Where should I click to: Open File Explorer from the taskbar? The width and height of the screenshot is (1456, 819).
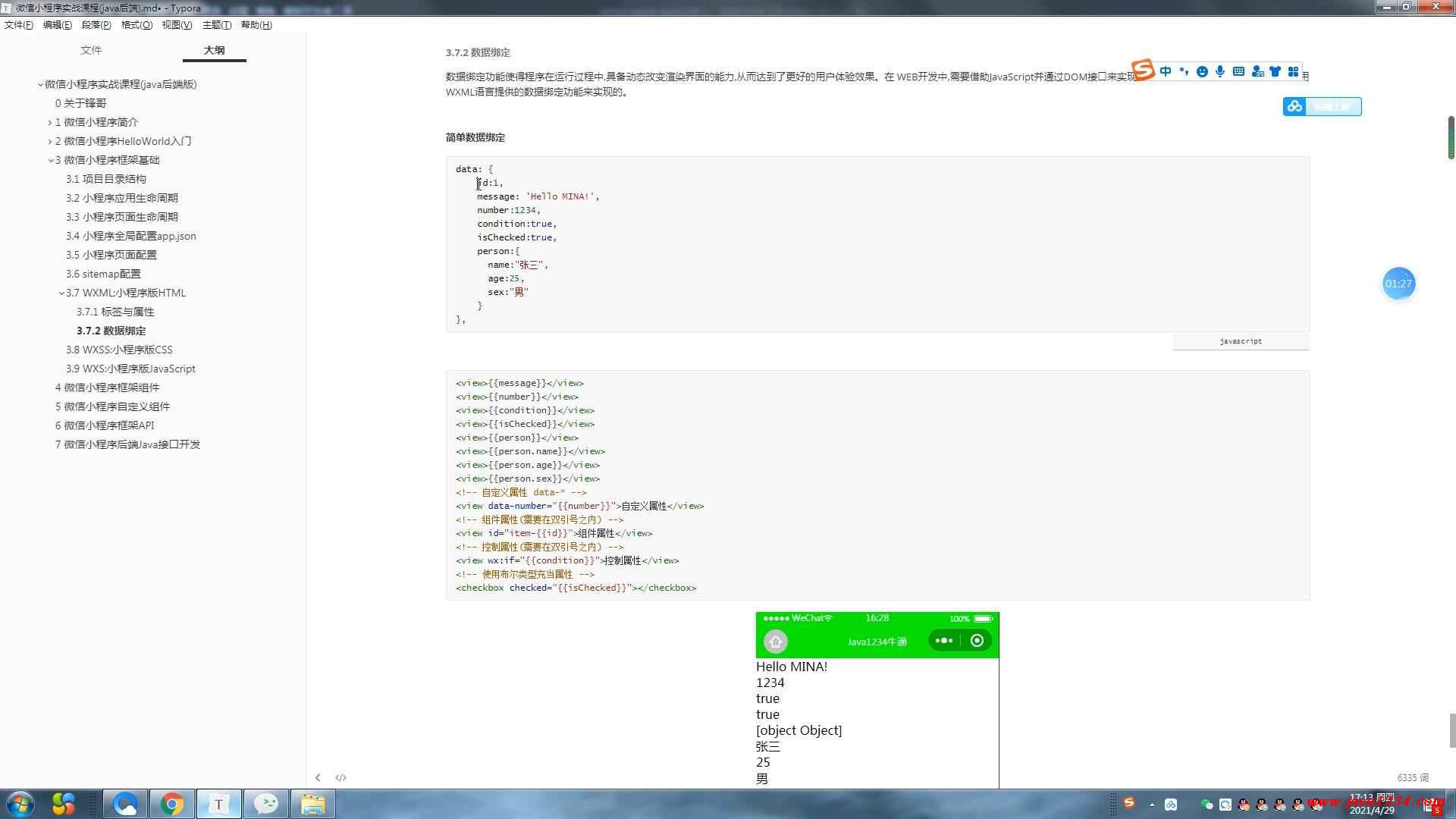click(313, 804)
